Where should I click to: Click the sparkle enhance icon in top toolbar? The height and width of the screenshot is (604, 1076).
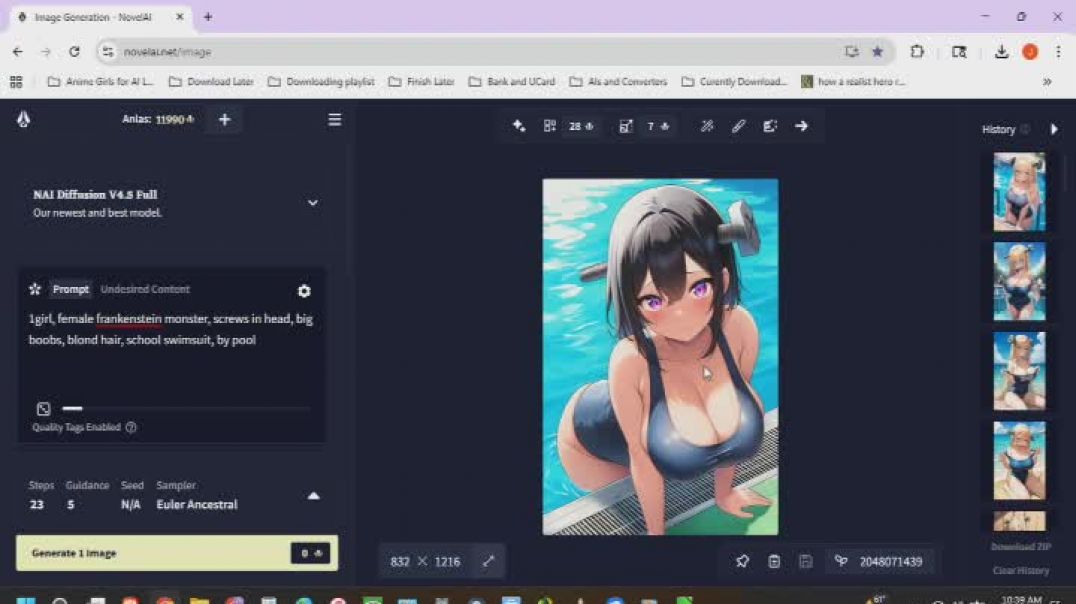click(519, 126)
